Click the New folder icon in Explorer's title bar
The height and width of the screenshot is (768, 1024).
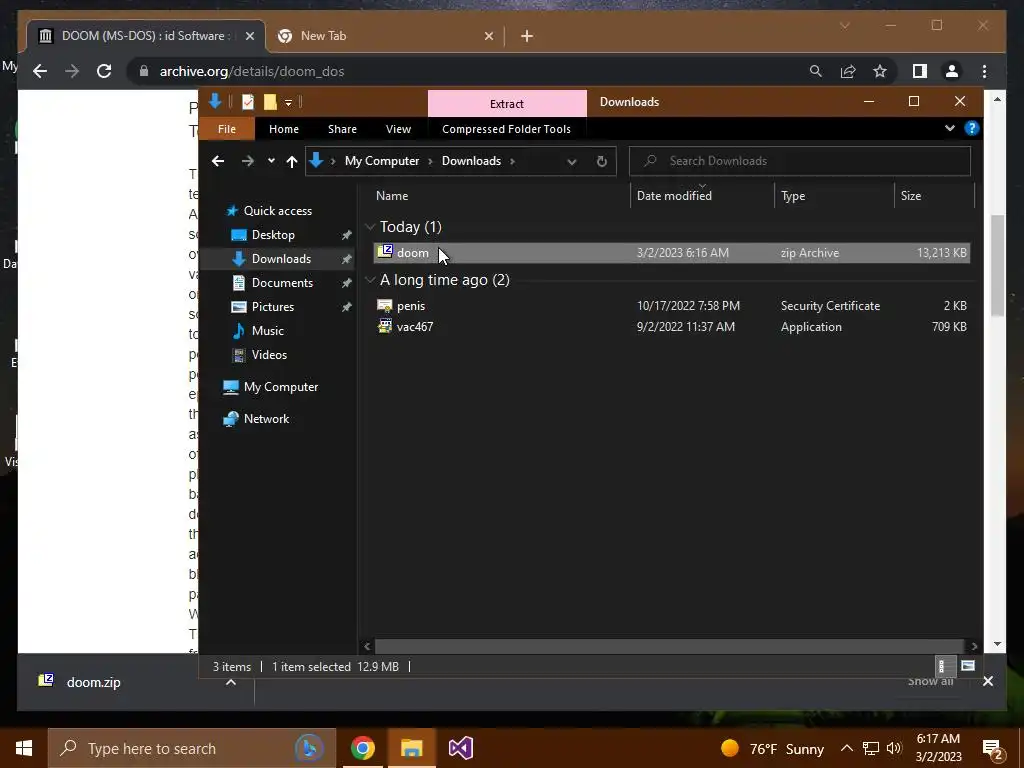click(x=270, y=102)
